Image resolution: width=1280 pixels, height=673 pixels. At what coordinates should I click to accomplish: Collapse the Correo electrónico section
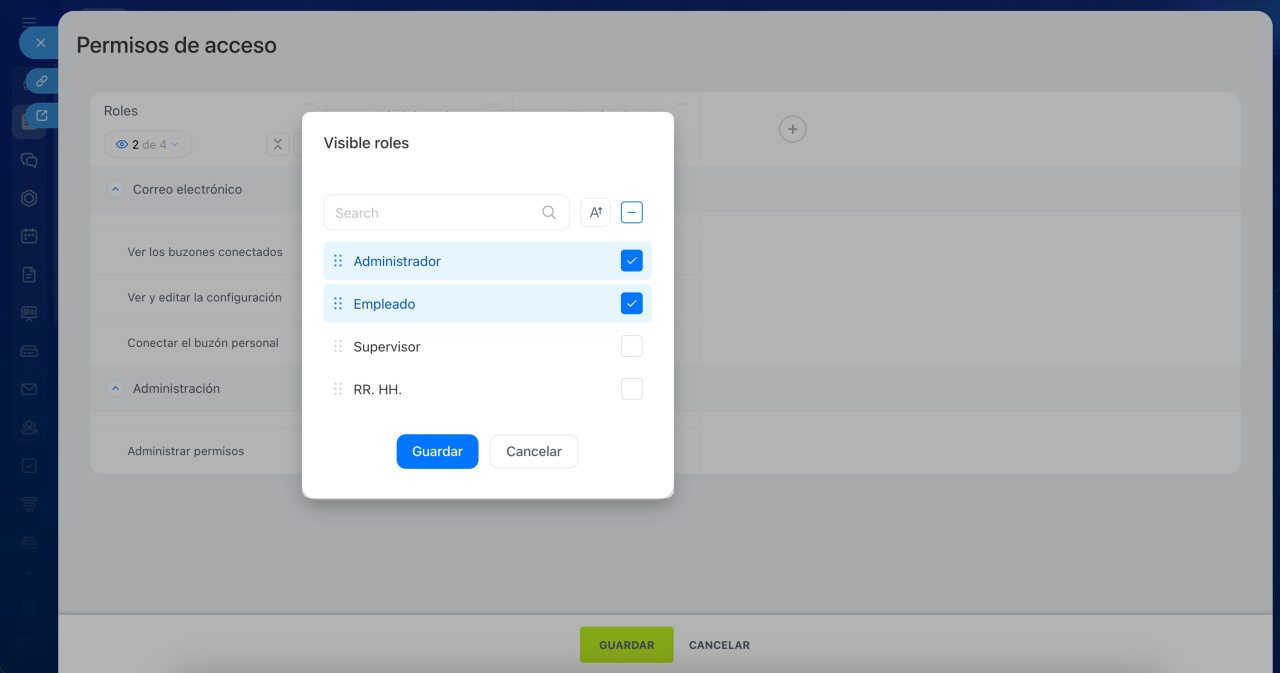[115, 189]
